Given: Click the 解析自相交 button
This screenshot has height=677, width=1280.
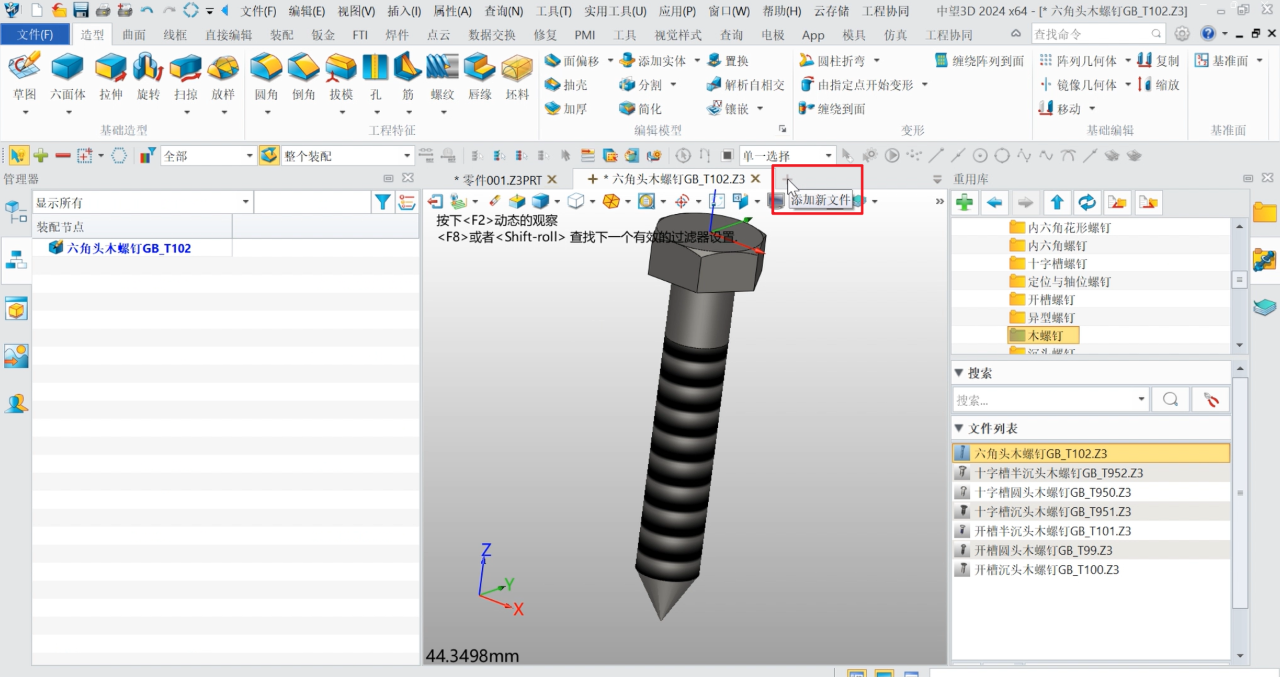Looking at the screenshot, I should pyautogui.click(x=745, y=85).
